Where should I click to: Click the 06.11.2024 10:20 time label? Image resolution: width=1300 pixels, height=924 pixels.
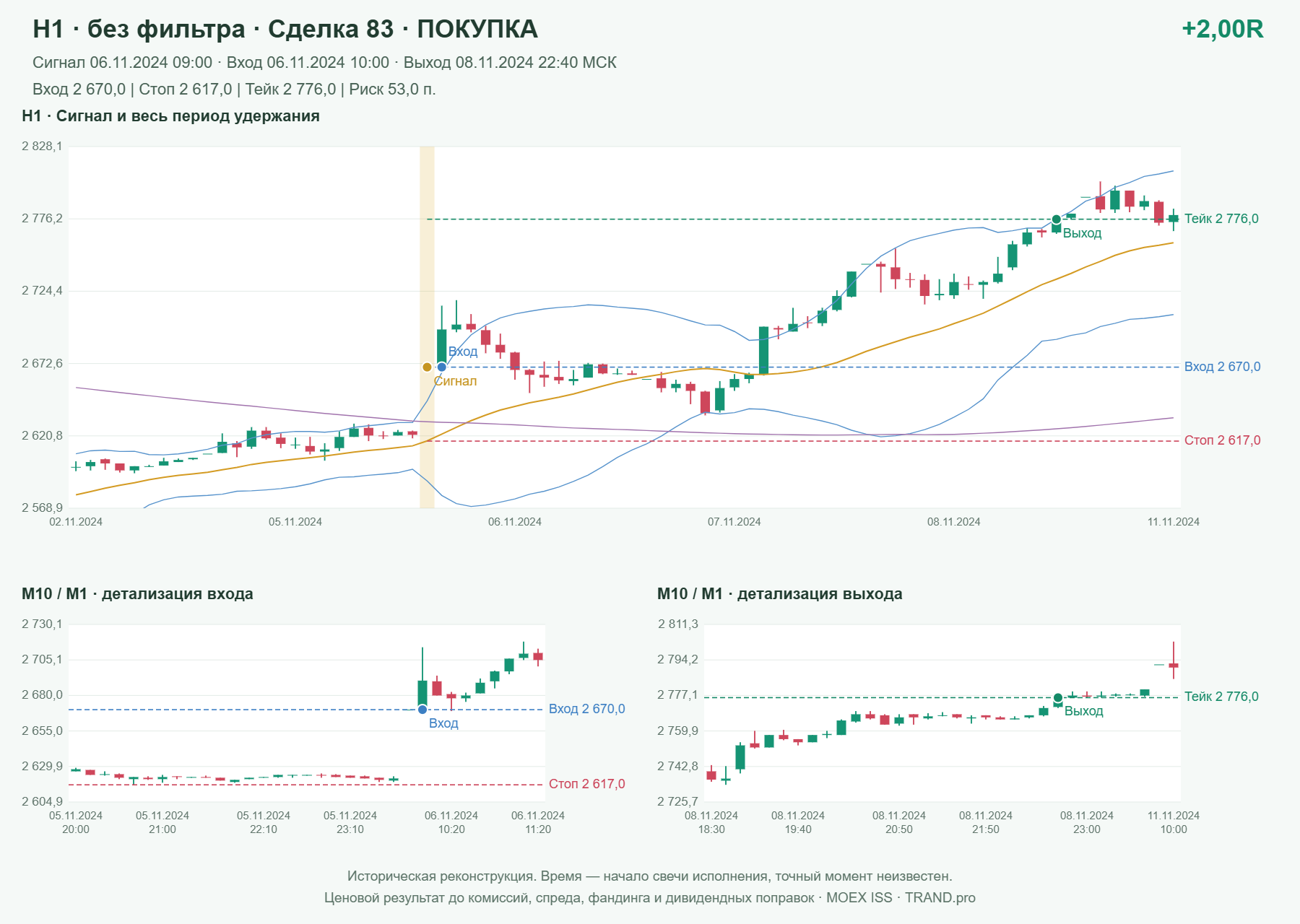451,822
